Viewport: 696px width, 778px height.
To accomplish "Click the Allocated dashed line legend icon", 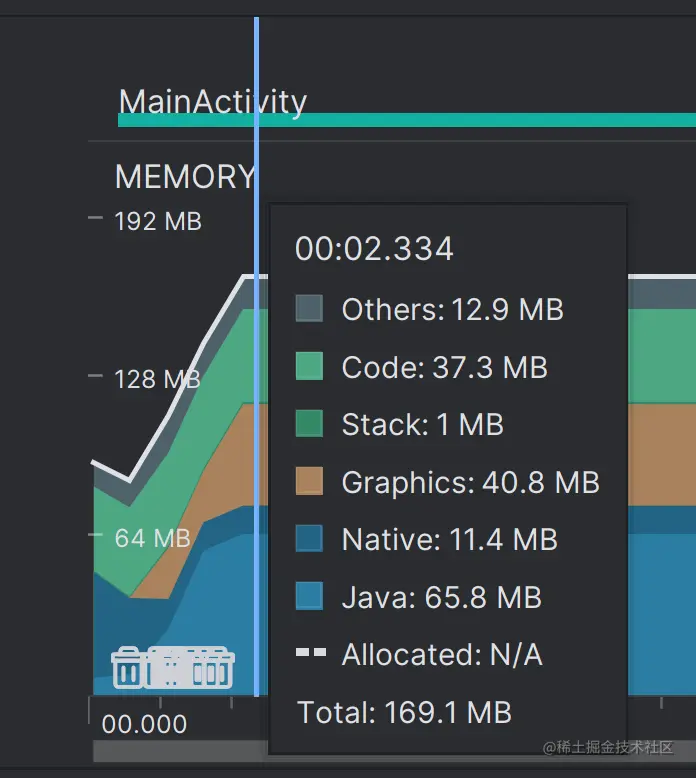I will [311, 653].
